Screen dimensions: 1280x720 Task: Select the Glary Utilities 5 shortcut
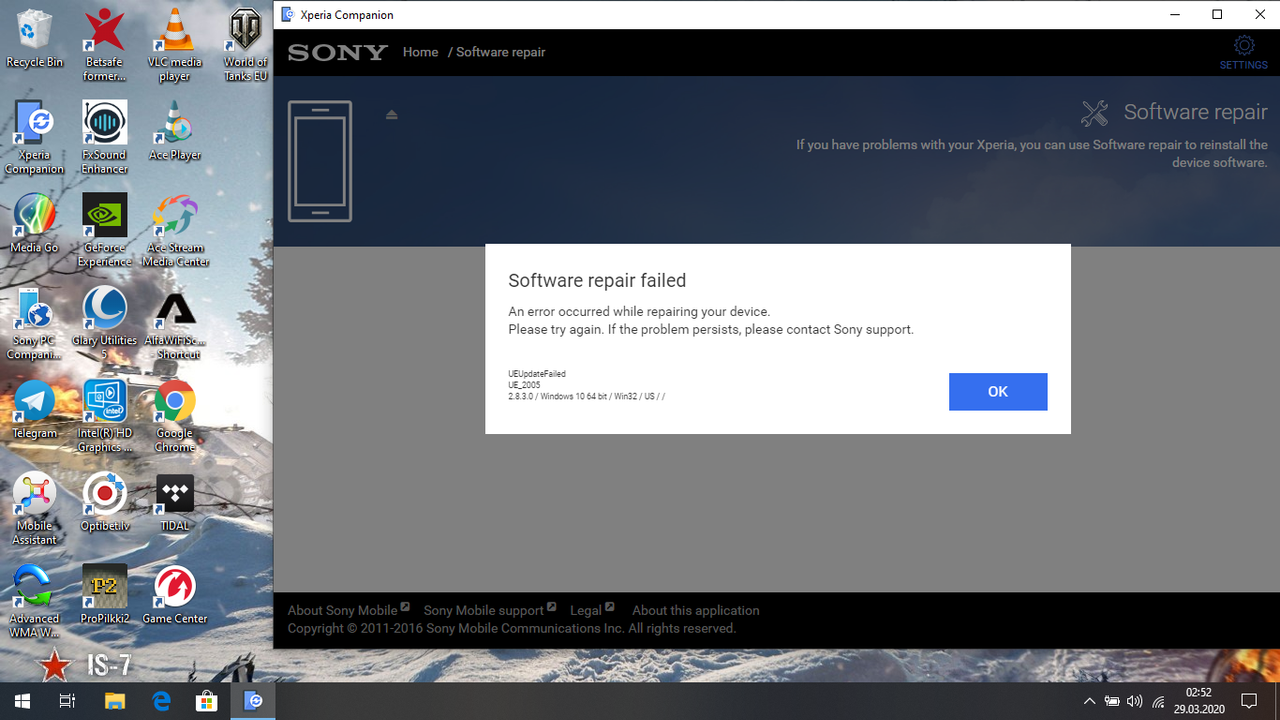click(x=105, y=323)
